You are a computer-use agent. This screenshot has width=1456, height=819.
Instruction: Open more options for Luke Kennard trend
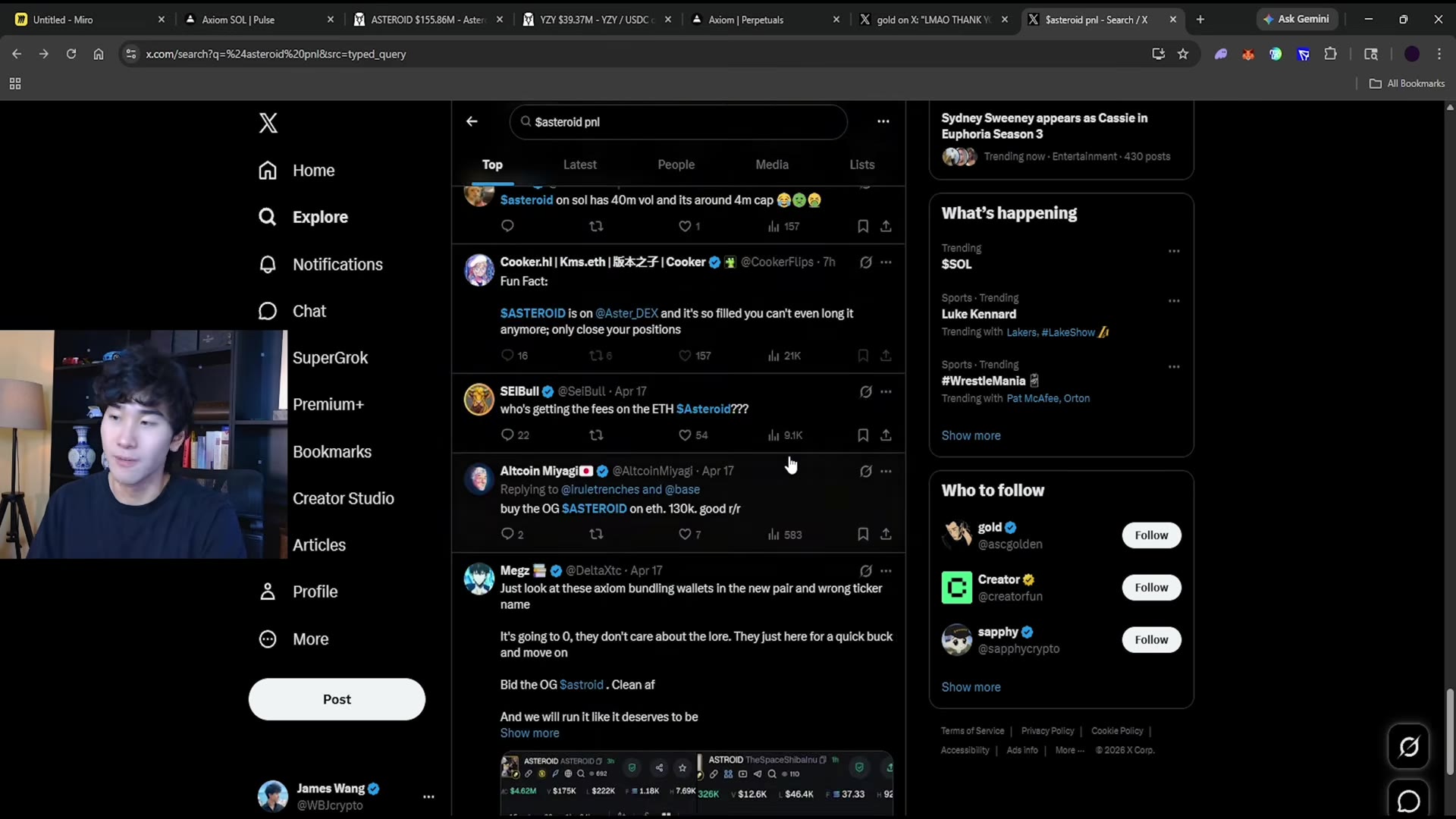coord(1174,301)
